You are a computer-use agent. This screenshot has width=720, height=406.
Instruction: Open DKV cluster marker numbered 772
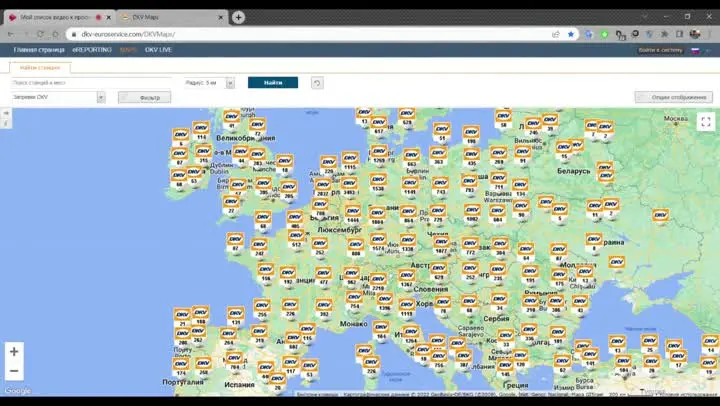pos(470,247)
